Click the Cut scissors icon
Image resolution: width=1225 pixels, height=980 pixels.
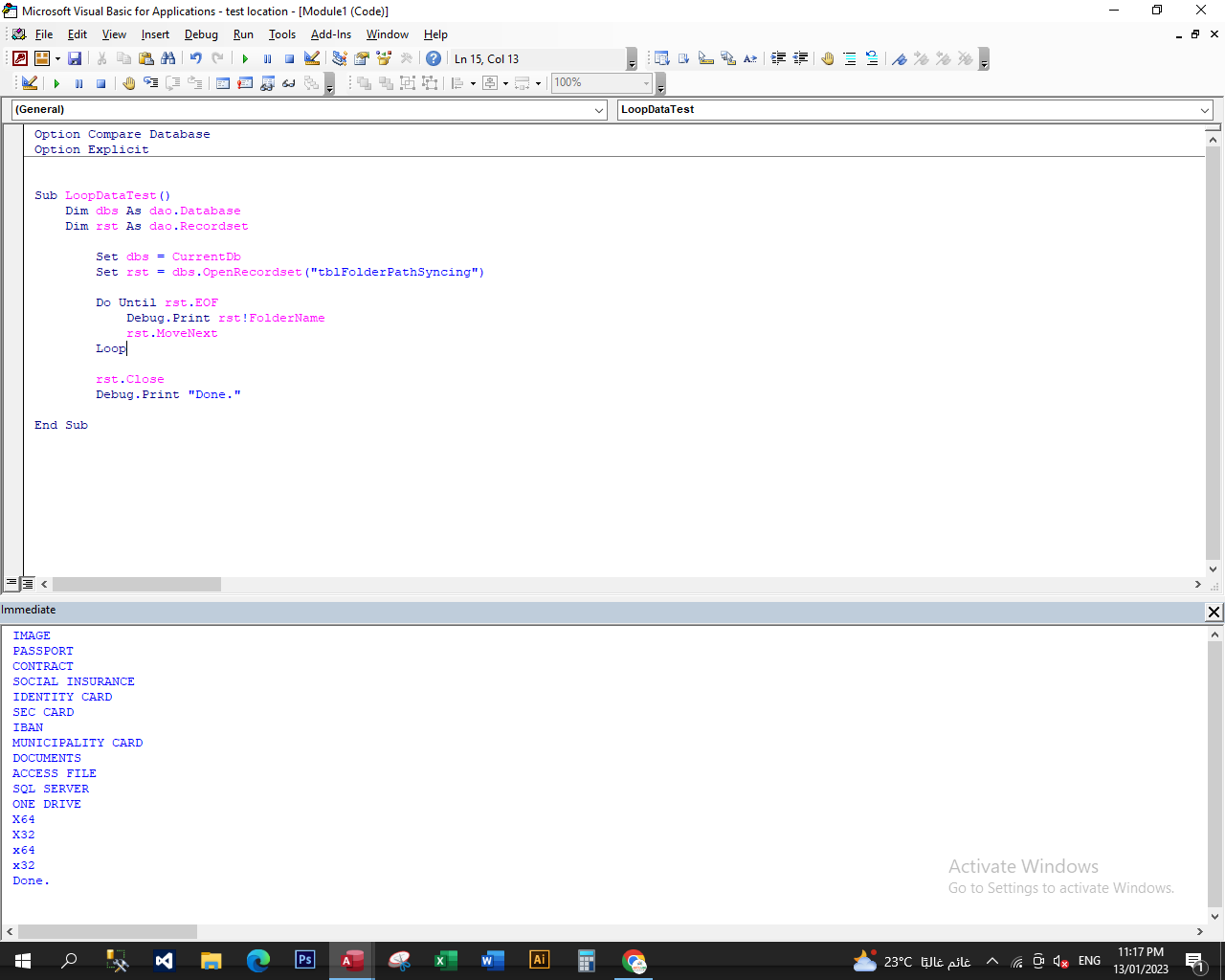(101, 58)
